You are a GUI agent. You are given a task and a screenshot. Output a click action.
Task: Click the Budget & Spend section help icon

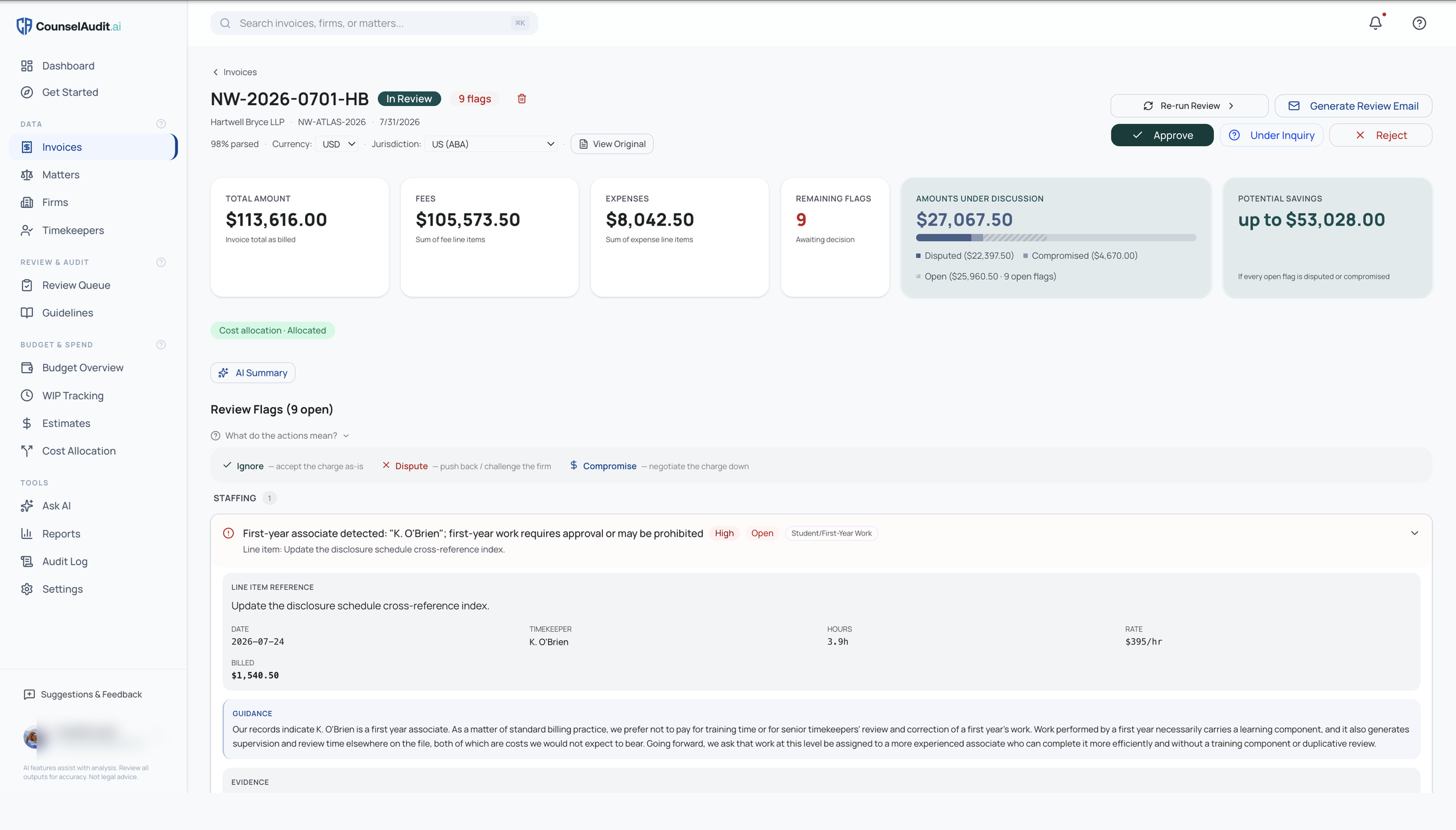click(x=161, y=345)
